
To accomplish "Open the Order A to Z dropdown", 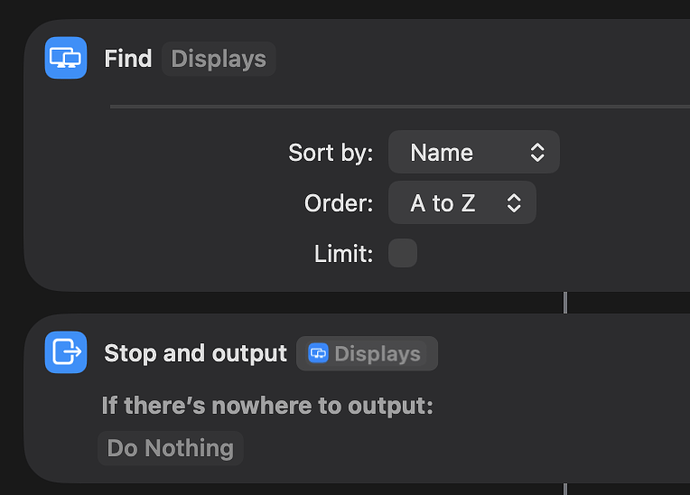I will pos(462,203).
